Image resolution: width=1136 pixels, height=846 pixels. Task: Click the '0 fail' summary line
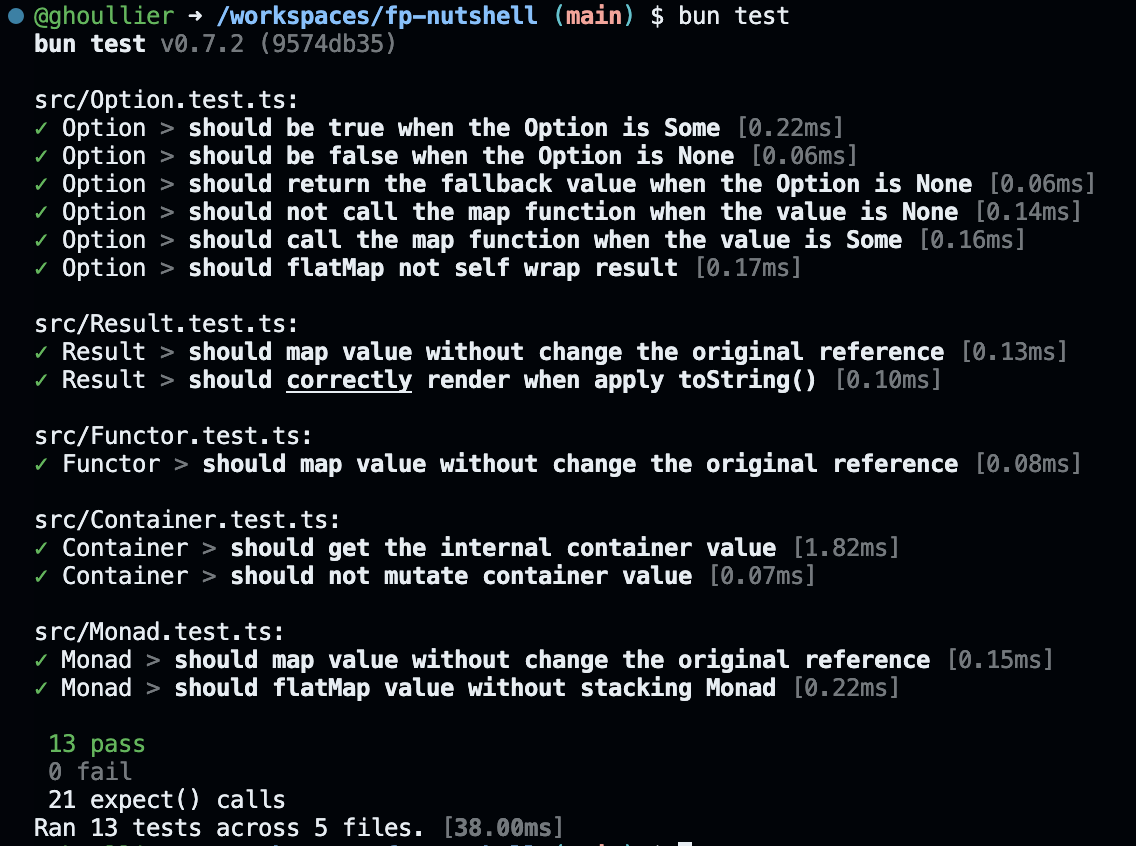pos(90,772)
